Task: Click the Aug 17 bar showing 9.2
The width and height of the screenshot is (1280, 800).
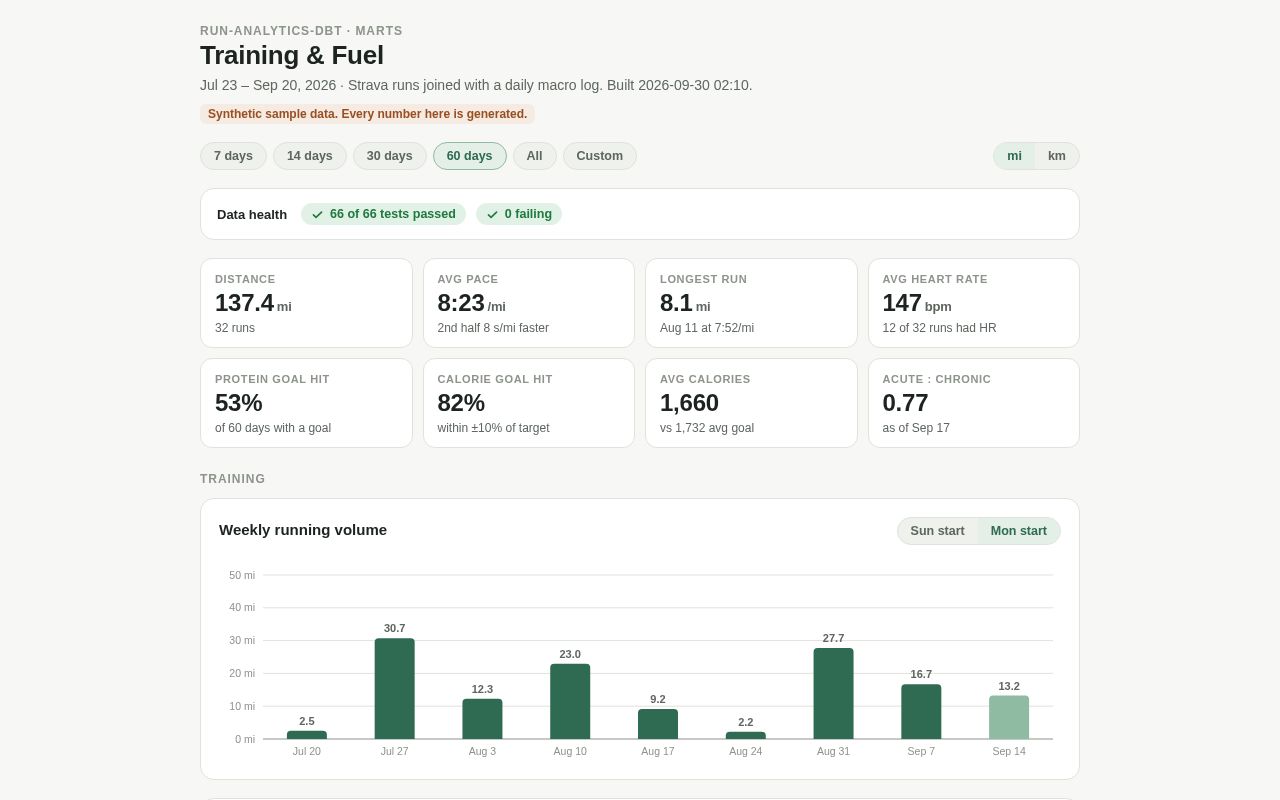Action: point(658,724)
